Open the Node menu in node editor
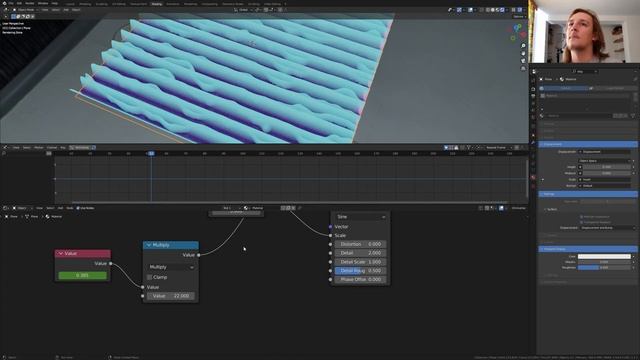This screenshot has width=640, height=360. (70, 208)
